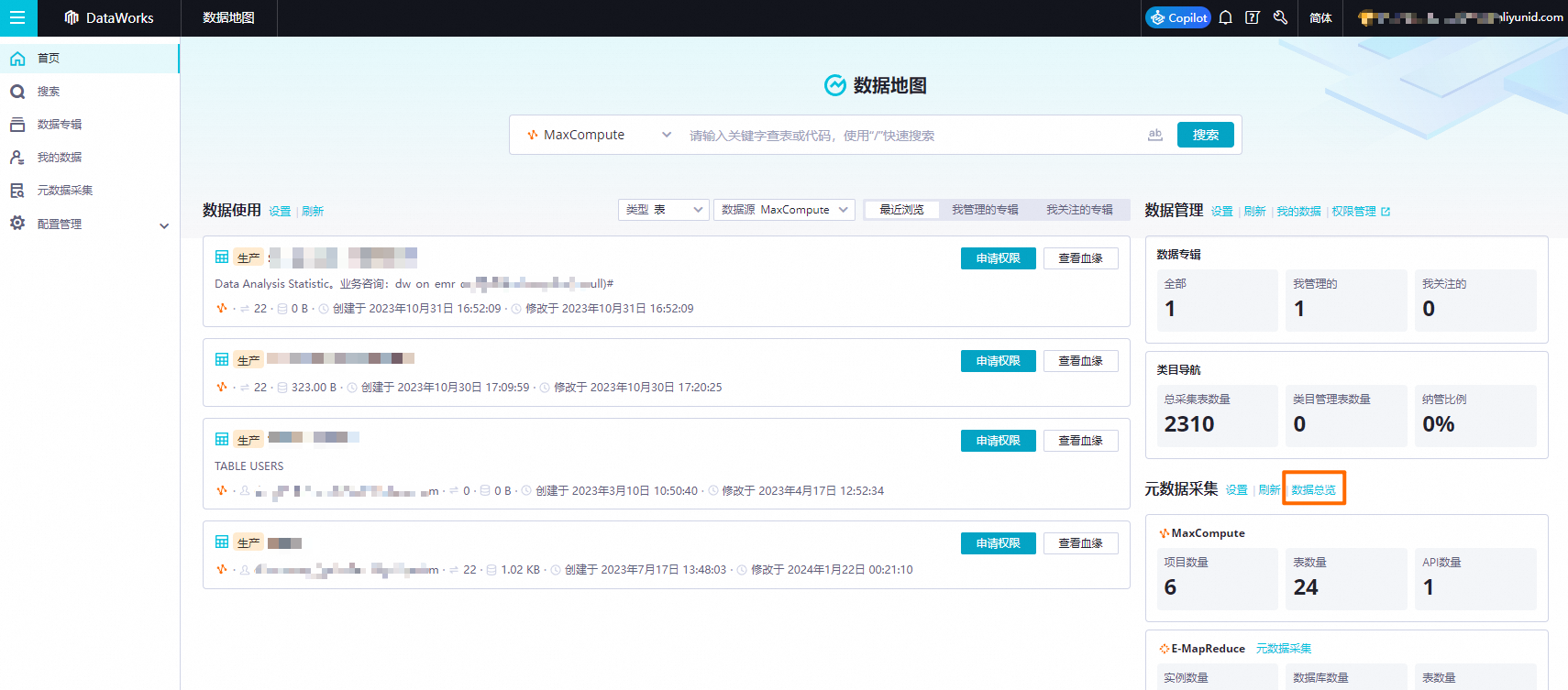This screenshot has width=1568, height=690.
Task: Open the hamburger menu in top-left
Action: tap(17, 17)
